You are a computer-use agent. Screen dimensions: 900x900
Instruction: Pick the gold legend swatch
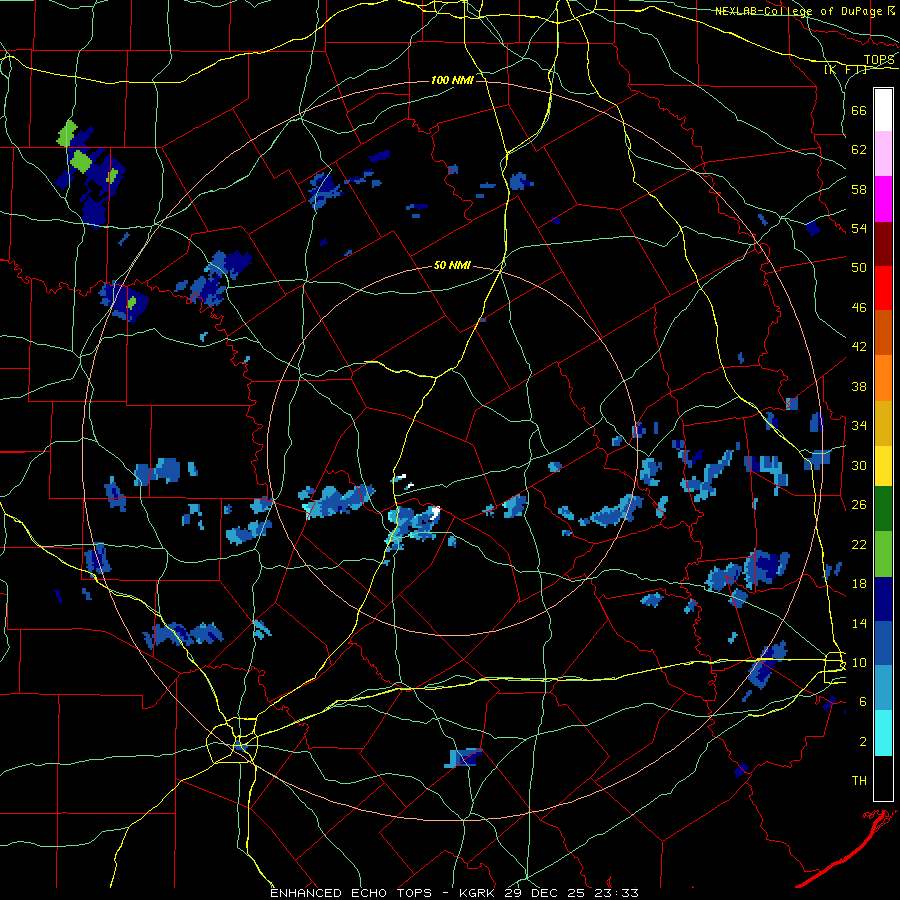coord(883,422)
